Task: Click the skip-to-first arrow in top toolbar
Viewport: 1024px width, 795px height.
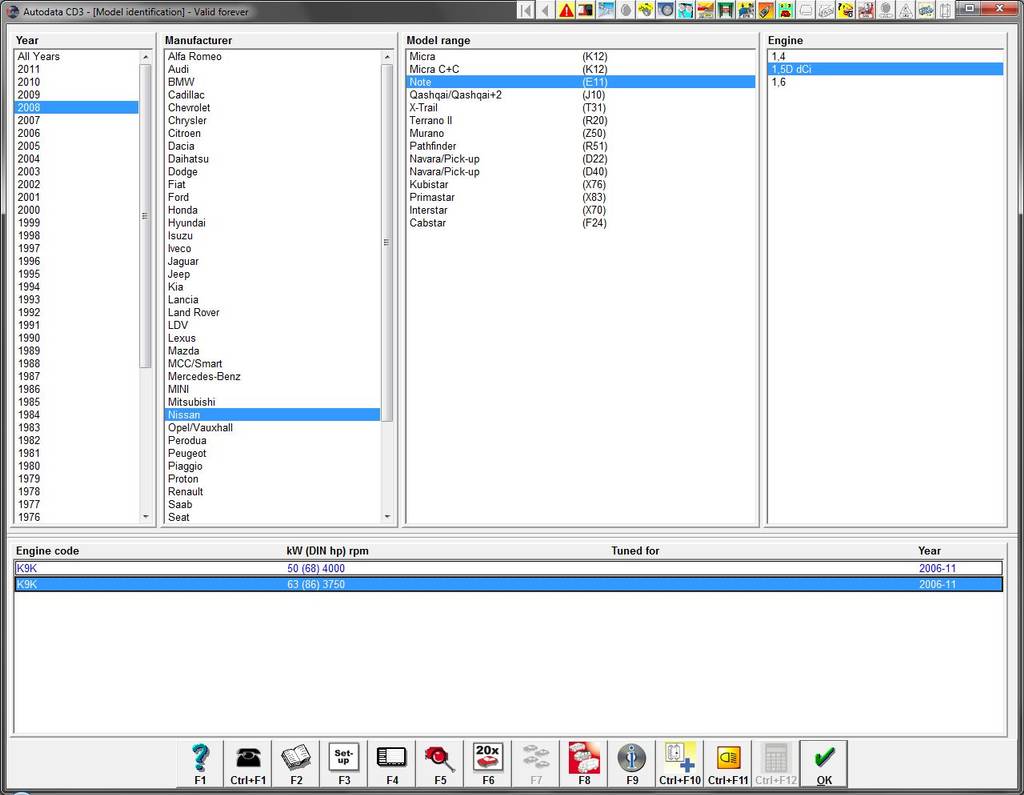Action: point(526,10)
